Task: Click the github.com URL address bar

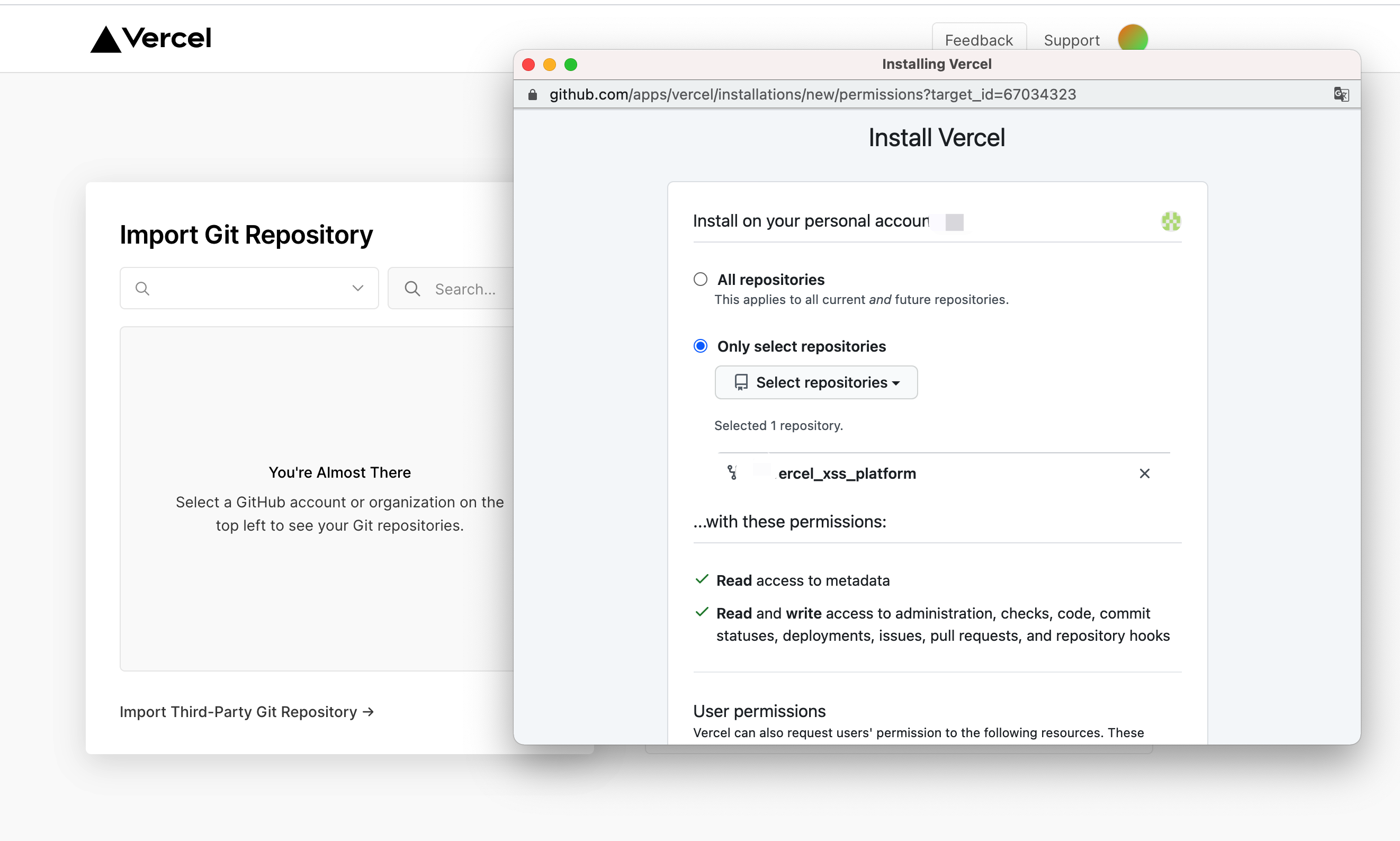Action: (812, 94)
